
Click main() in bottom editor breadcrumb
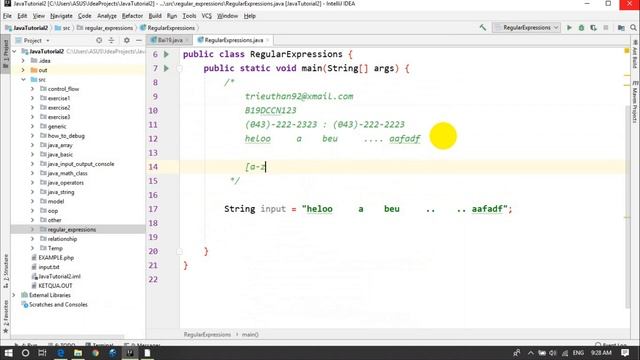(250, 335)
